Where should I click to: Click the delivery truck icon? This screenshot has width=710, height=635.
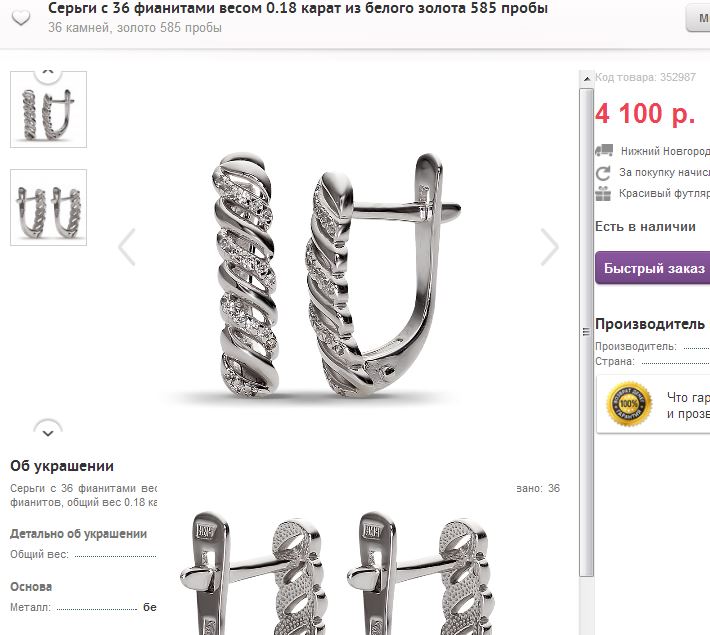(604, 150)
